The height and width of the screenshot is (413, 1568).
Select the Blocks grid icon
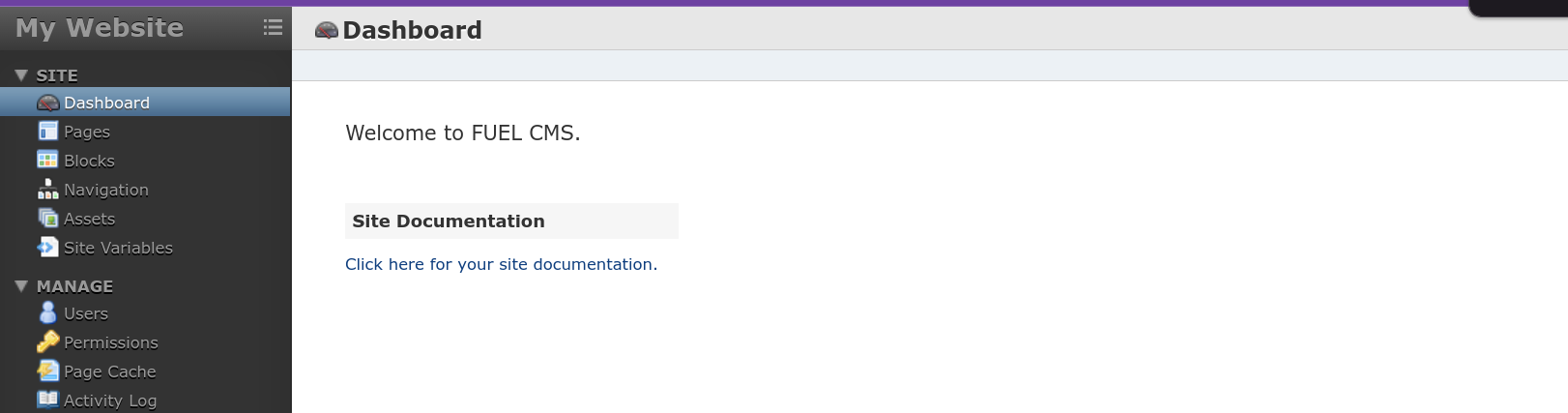pos(47,160)
